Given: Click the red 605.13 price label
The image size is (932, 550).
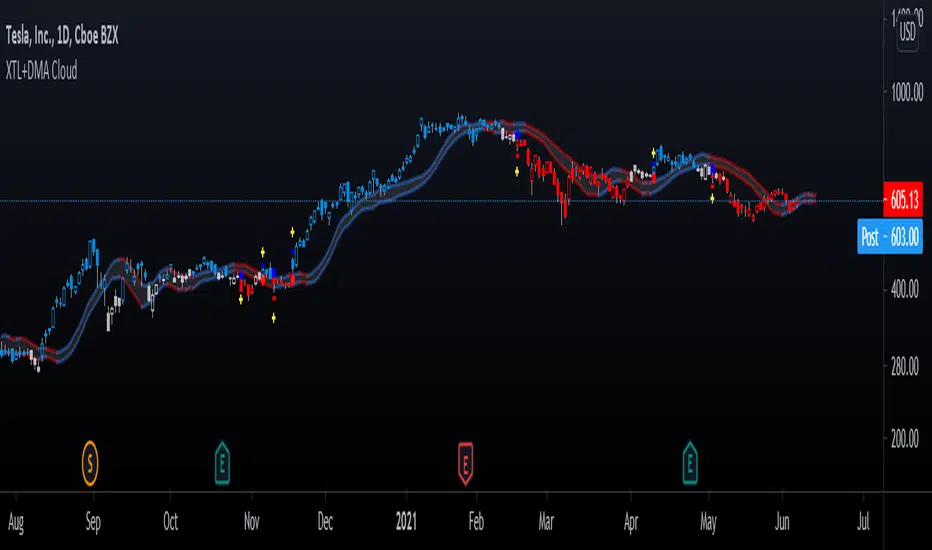Looking at the screenshot, I should click(x=903, y=200).
